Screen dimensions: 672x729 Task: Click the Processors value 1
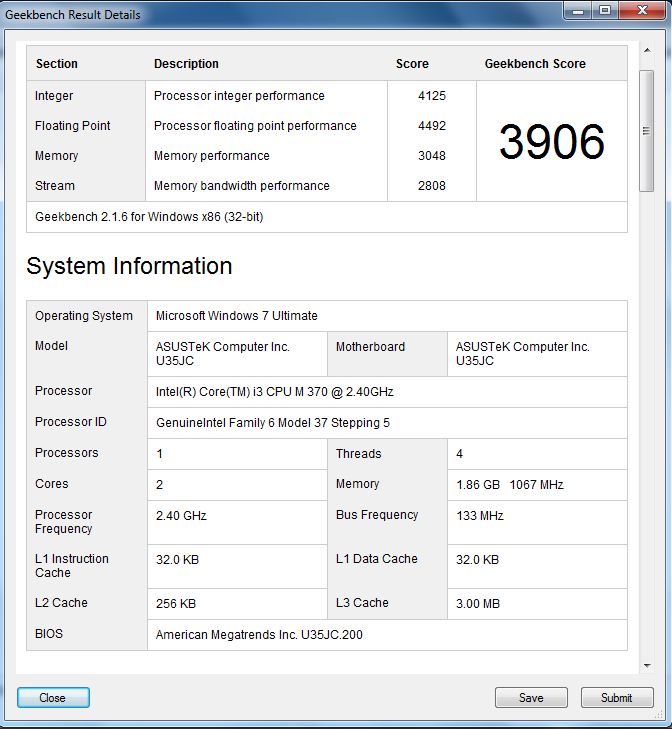point(160,454)
